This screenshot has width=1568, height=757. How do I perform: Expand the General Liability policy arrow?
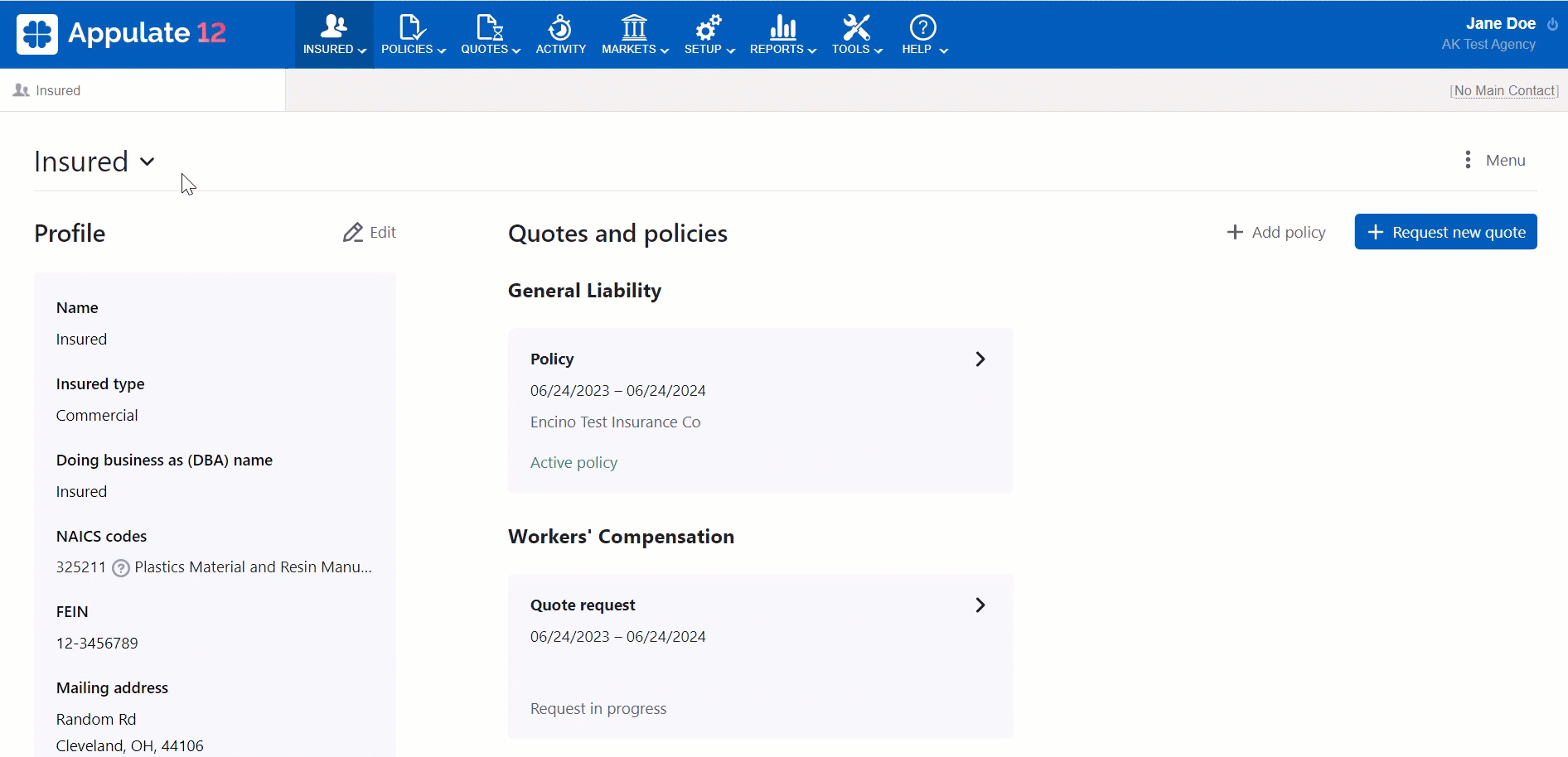click(980, 359)
